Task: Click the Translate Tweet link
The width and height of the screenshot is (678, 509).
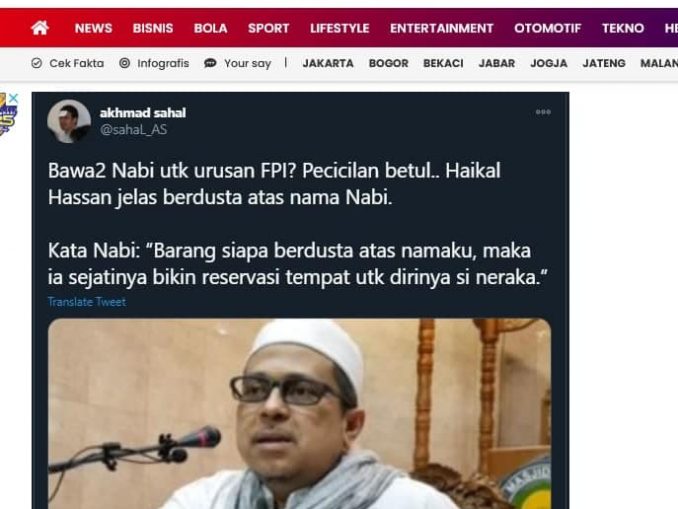Action: tap(87, 301)
